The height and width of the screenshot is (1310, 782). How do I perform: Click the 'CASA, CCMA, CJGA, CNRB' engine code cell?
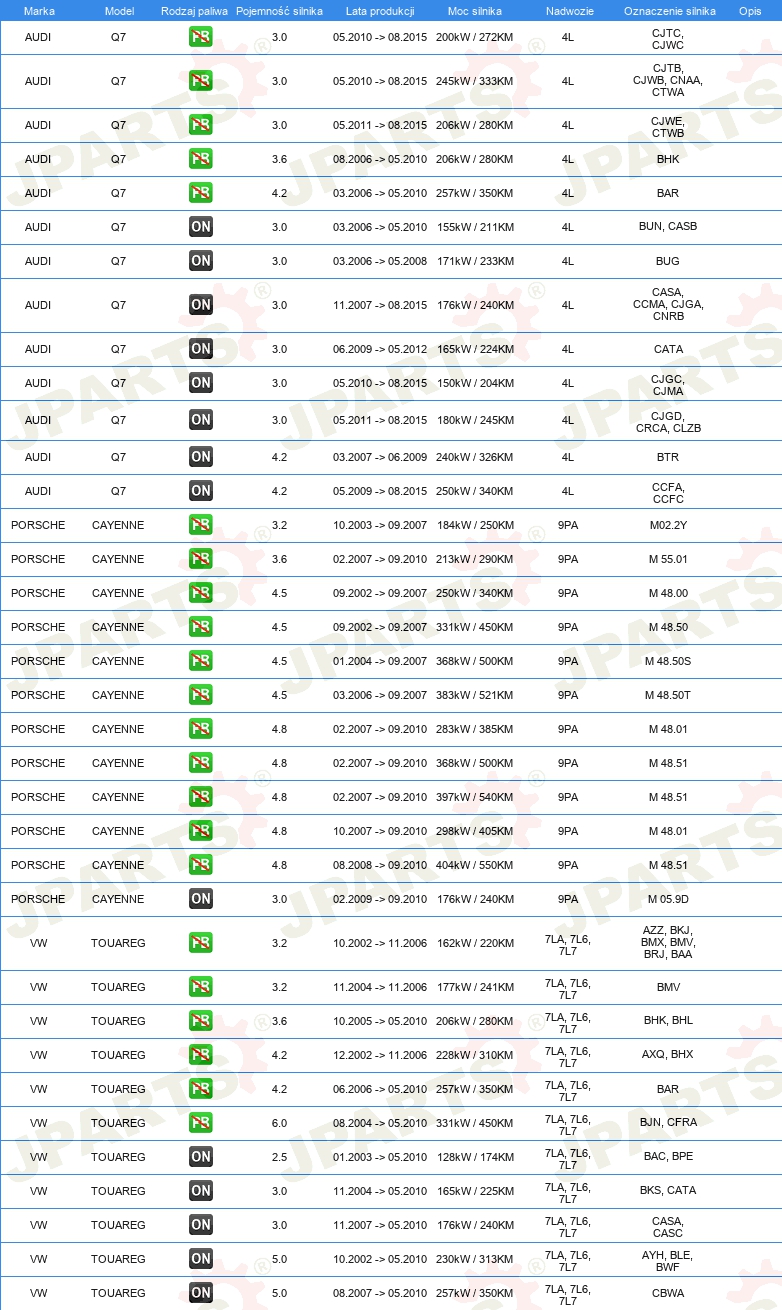pos(668,305)
